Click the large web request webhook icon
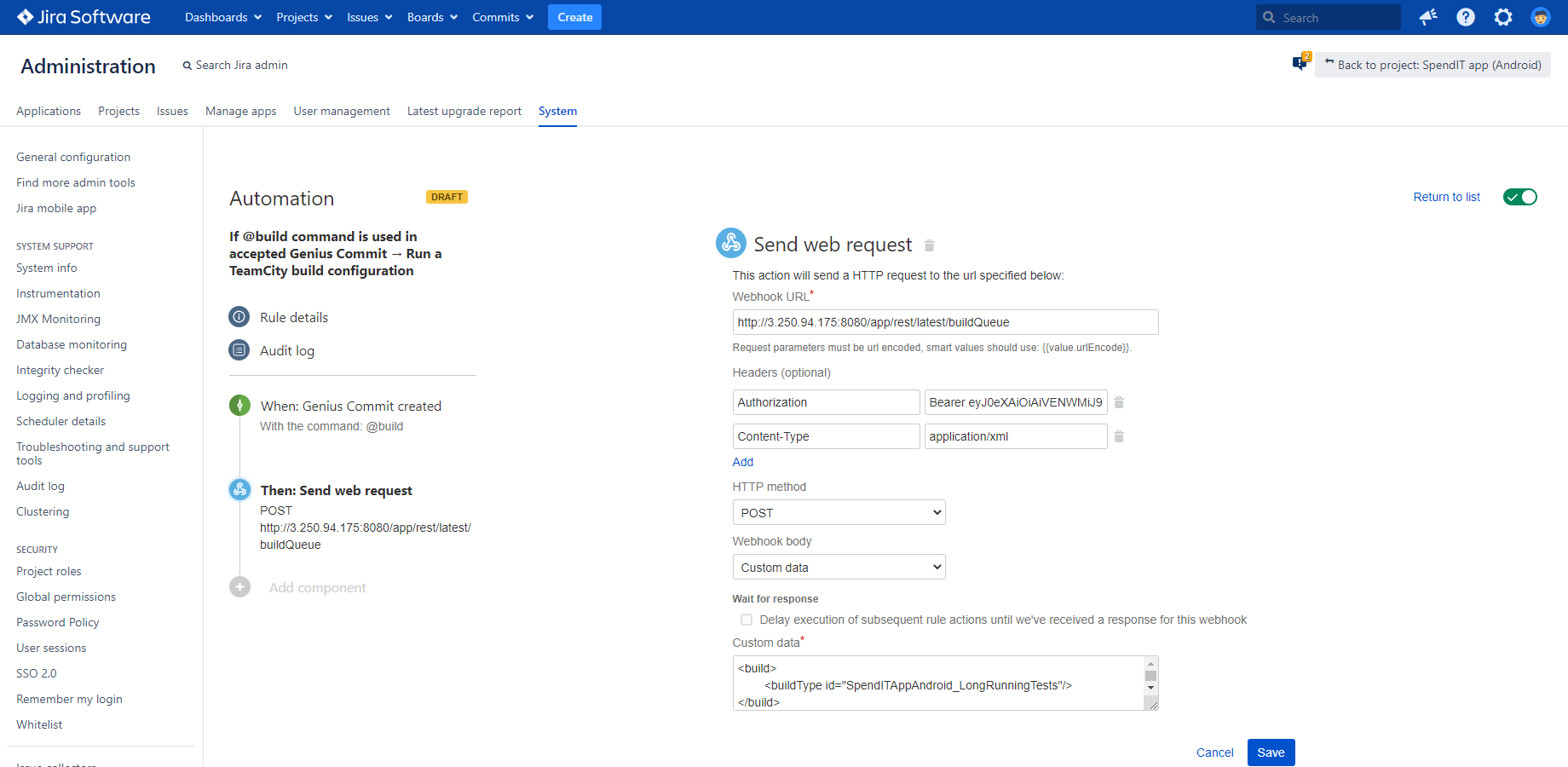 (x=731, y=243)
